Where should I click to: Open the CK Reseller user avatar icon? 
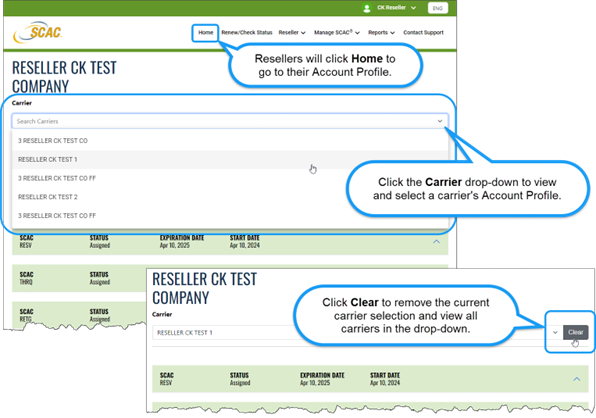coord(367,8)
